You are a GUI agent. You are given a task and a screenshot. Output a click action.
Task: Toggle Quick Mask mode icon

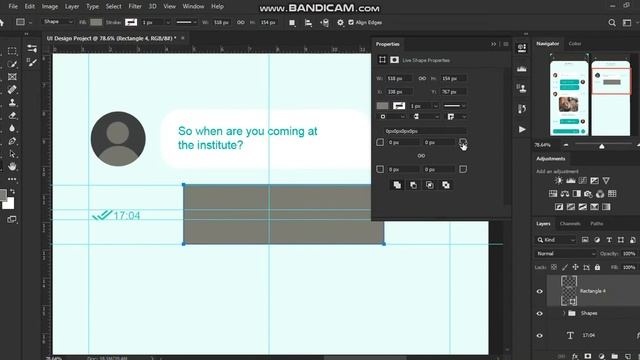[x=12, y=220]
